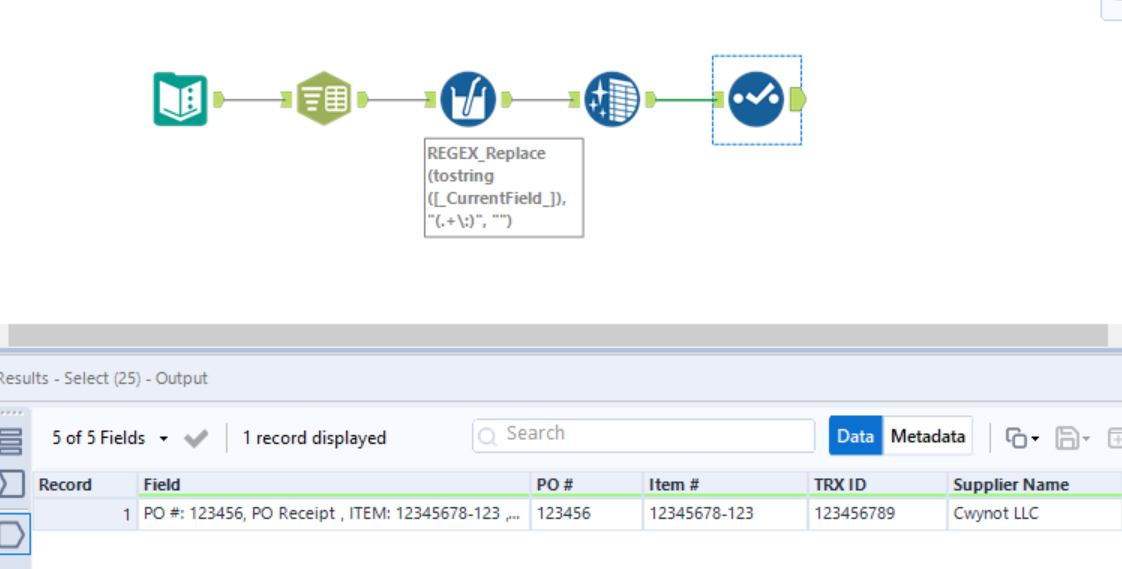This screenshot has width=1122, height=569.
Task: Open the copy results dropdown
Action: (x=1022, y=438)
